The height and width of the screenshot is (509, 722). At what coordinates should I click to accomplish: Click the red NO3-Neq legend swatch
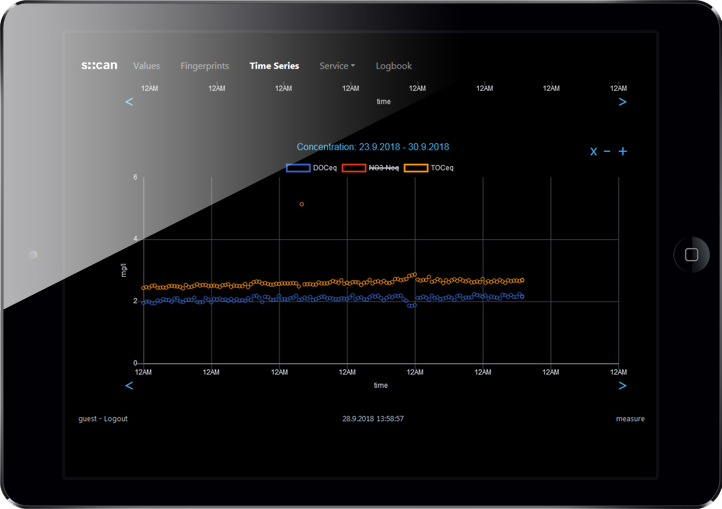point(354,168)
